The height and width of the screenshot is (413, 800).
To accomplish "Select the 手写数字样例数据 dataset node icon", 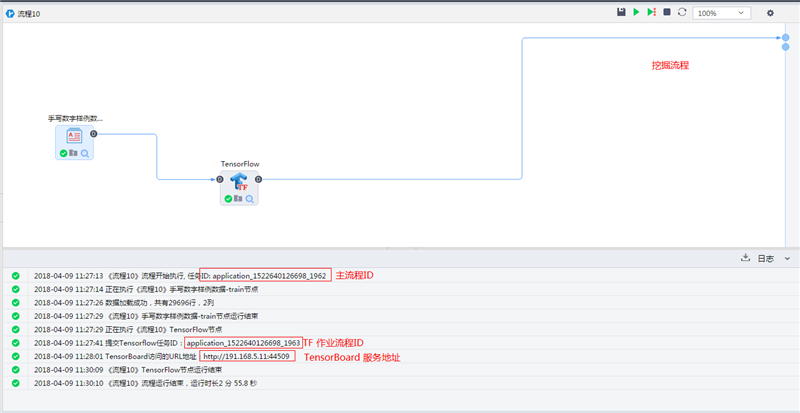I will tap(74, 136).
